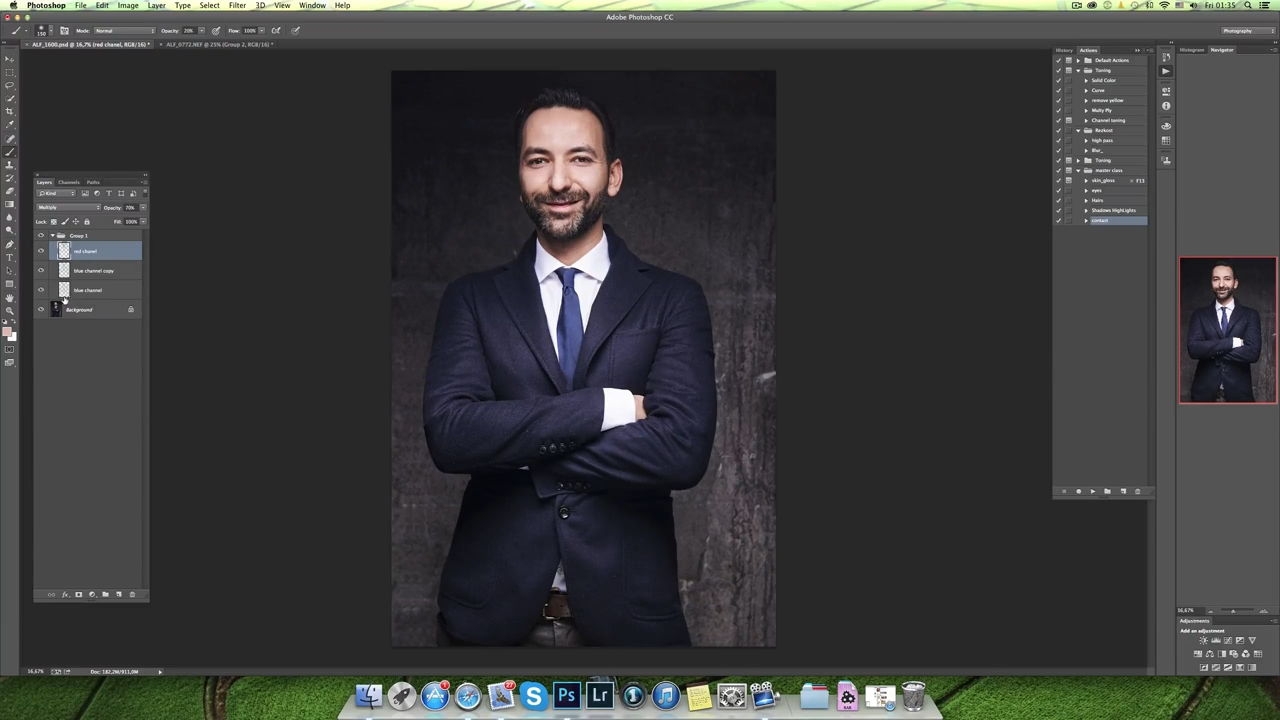Select the Pen tool
The image size is (1280, 720).
tap(10, 244)
